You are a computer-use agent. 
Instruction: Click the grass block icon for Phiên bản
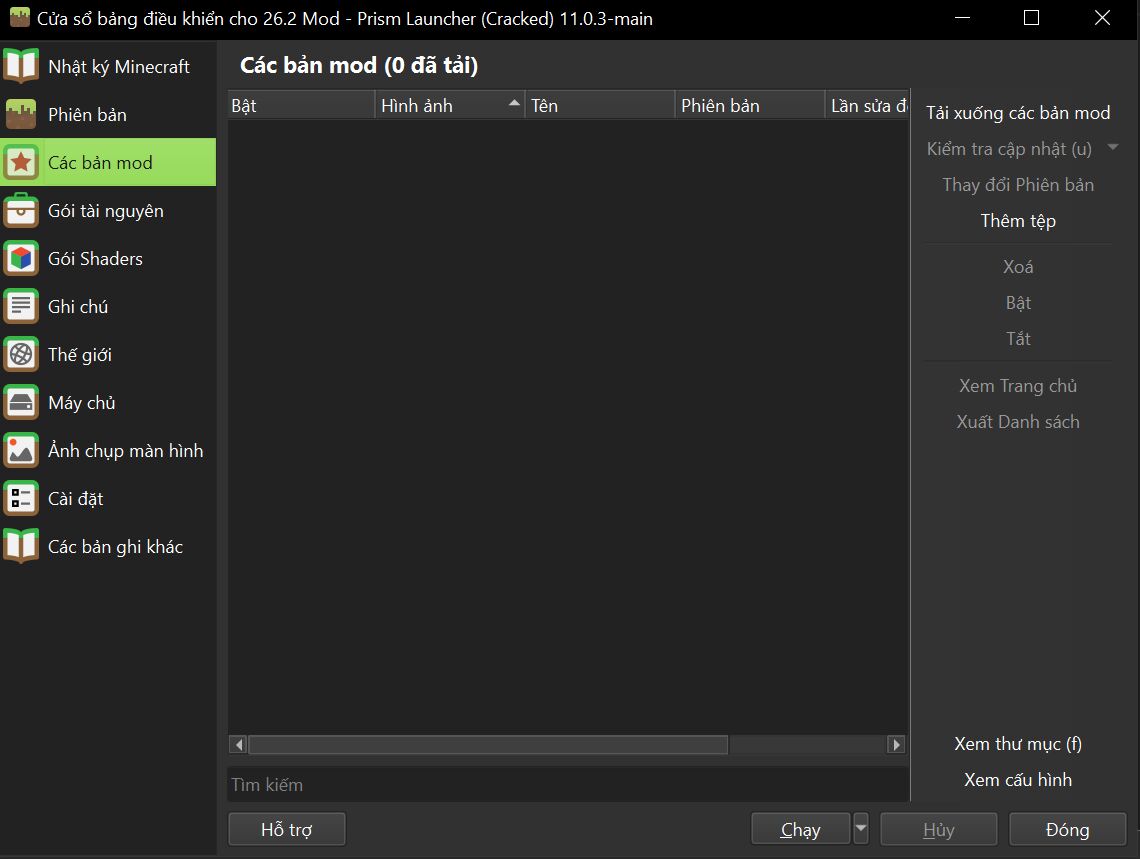point(21,114)
